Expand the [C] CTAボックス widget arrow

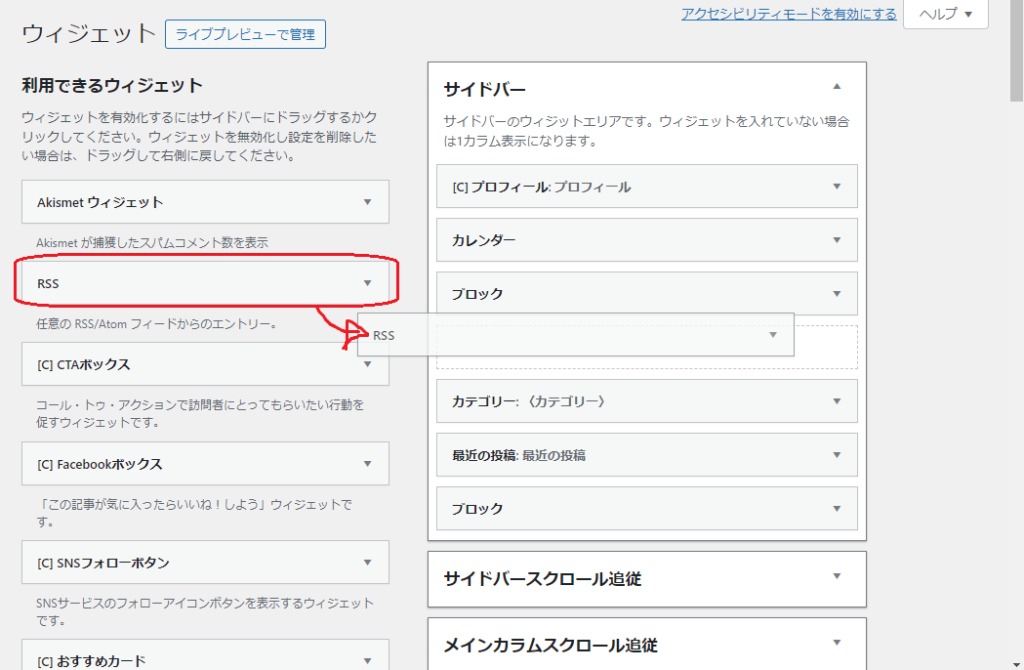(x=367, y=365)
